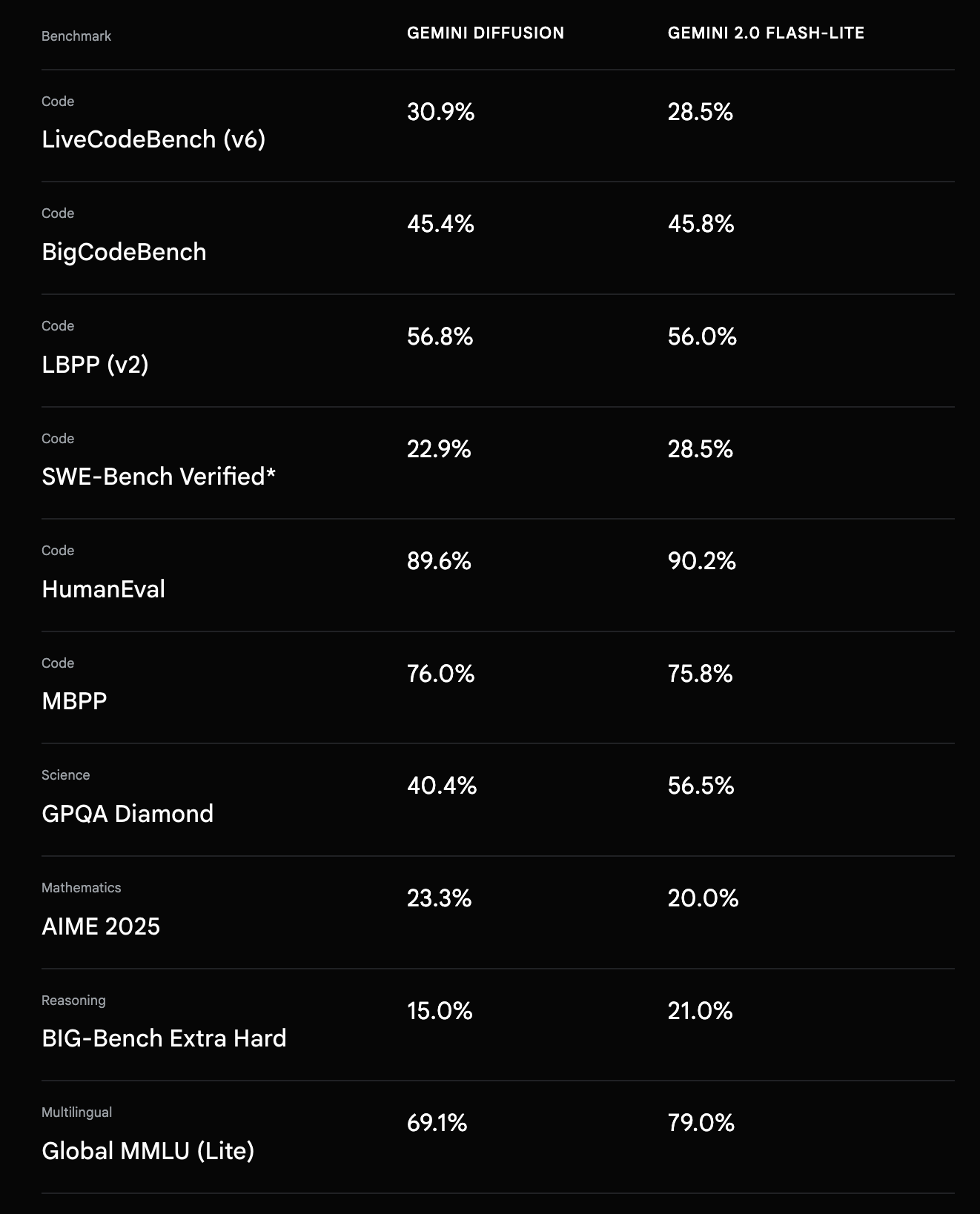Viewport: 980px width, 1214px height.
Task: Select the LBPP (v2) benchmark name
Action: coord(95,365)
